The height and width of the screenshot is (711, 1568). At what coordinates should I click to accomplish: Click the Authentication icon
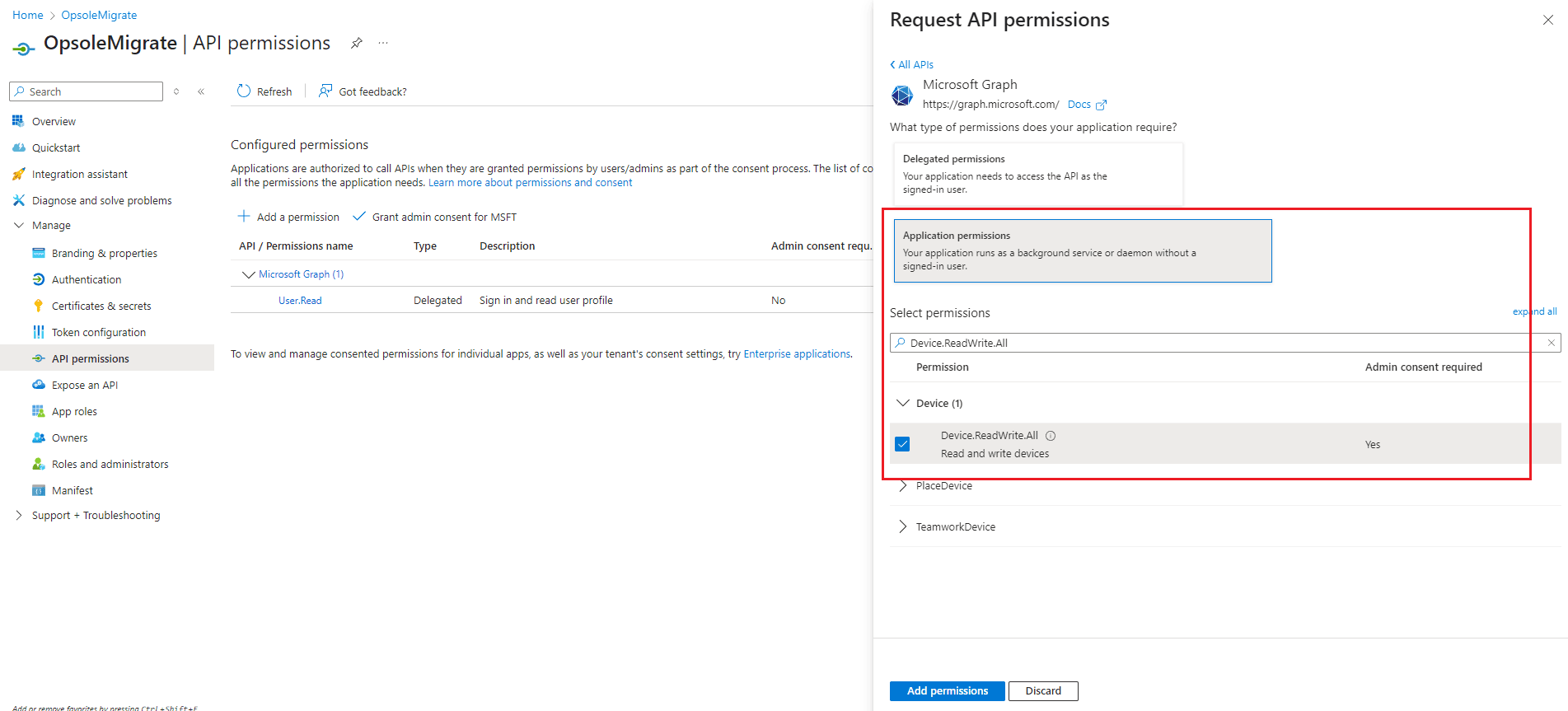point(38,279)
